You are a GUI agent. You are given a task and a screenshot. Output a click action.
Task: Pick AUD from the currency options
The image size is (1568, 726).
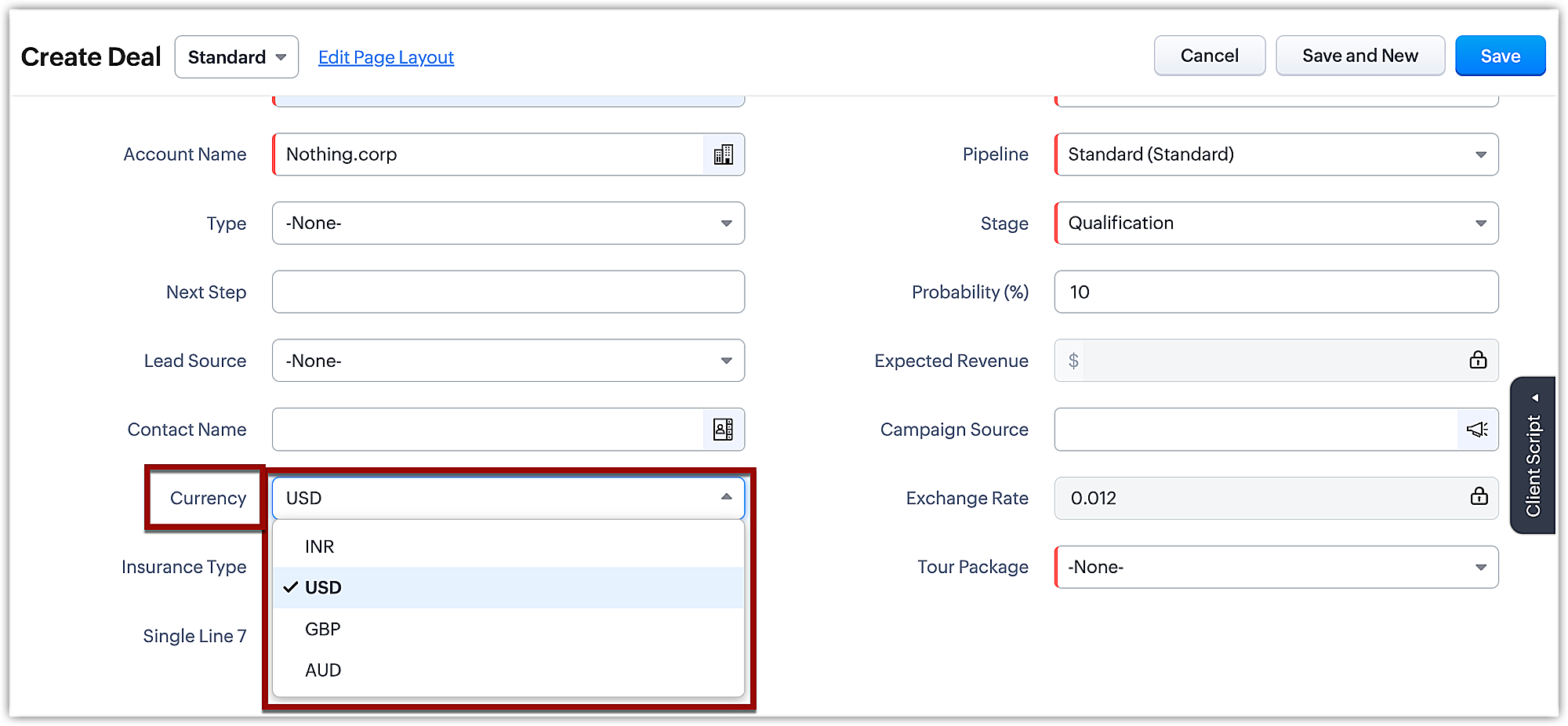[x=323, y=670]
